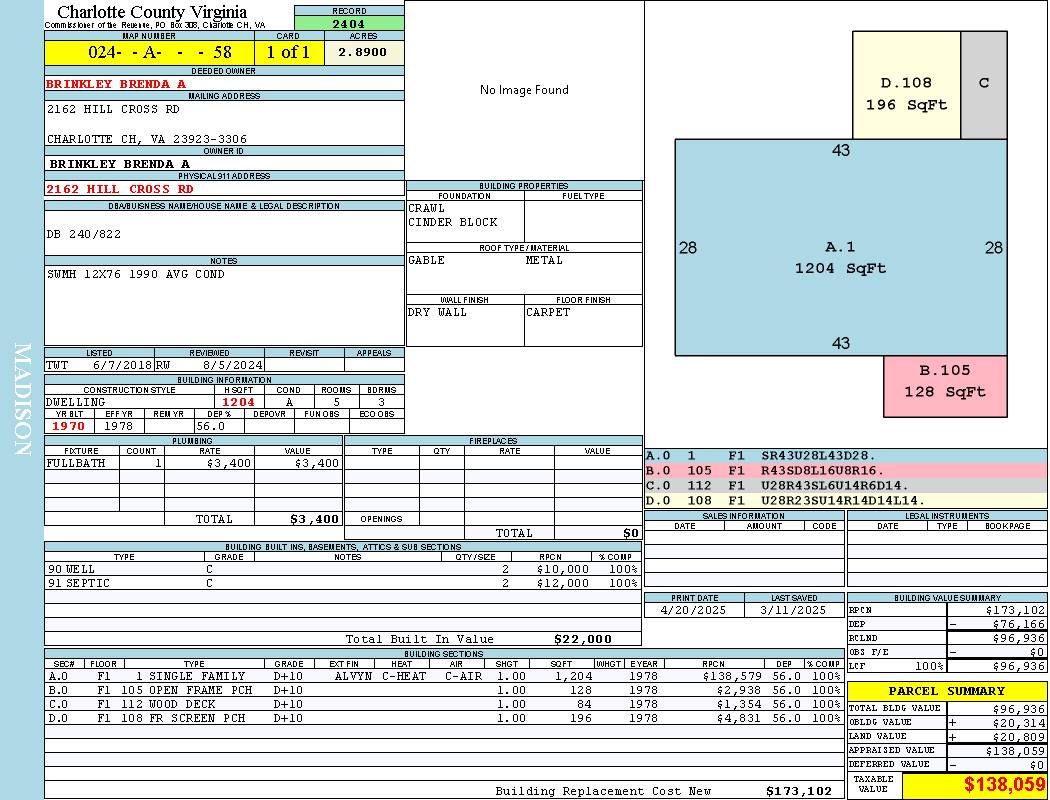Viewport: 1050px width, 800px height.
Task: Select construction style DWELLING
Action: [76, 402]
